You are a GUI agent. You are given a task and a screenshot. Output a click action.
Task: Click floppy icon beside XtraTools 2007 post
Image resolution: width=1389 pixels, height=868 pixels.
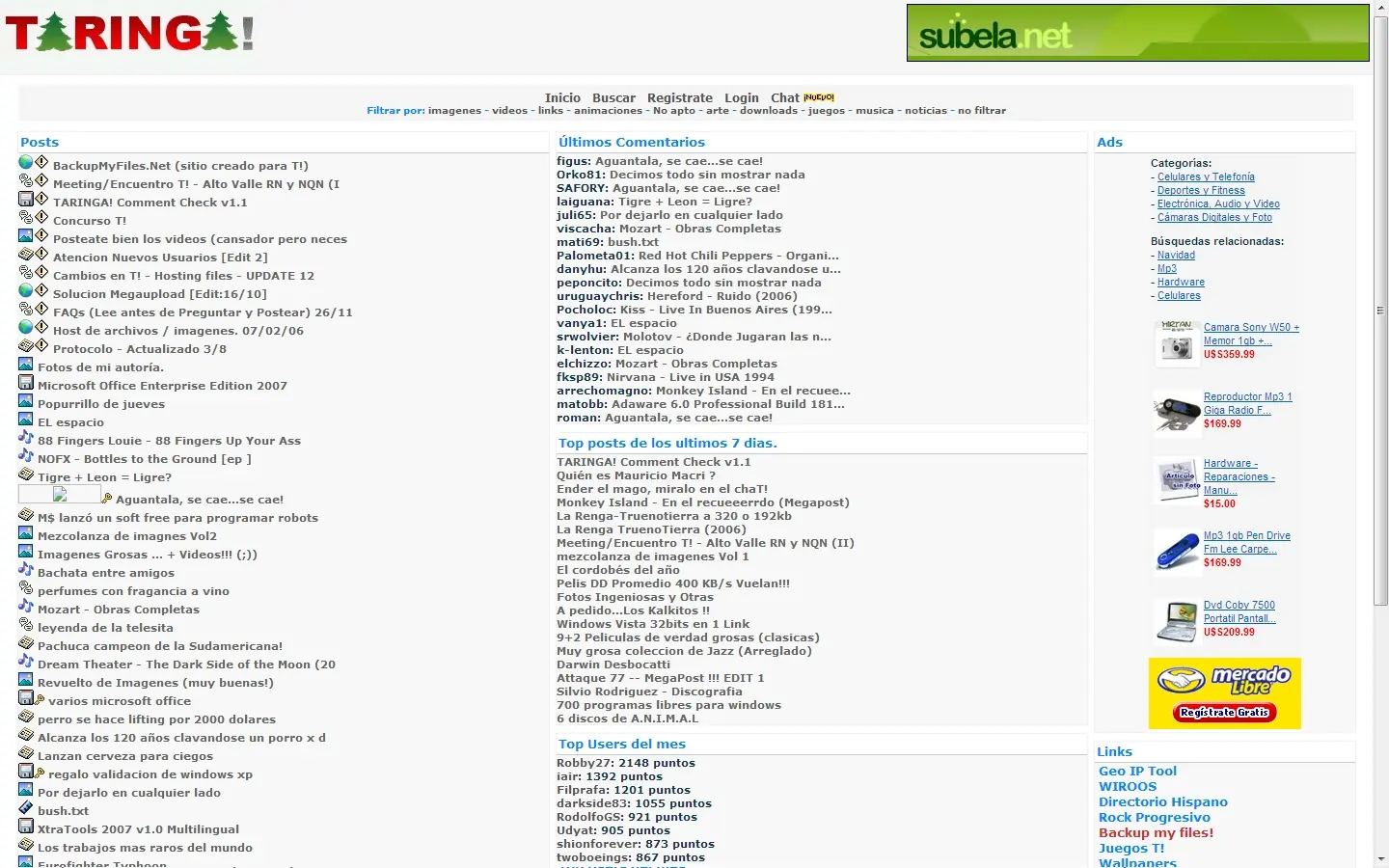coord(26,826)
